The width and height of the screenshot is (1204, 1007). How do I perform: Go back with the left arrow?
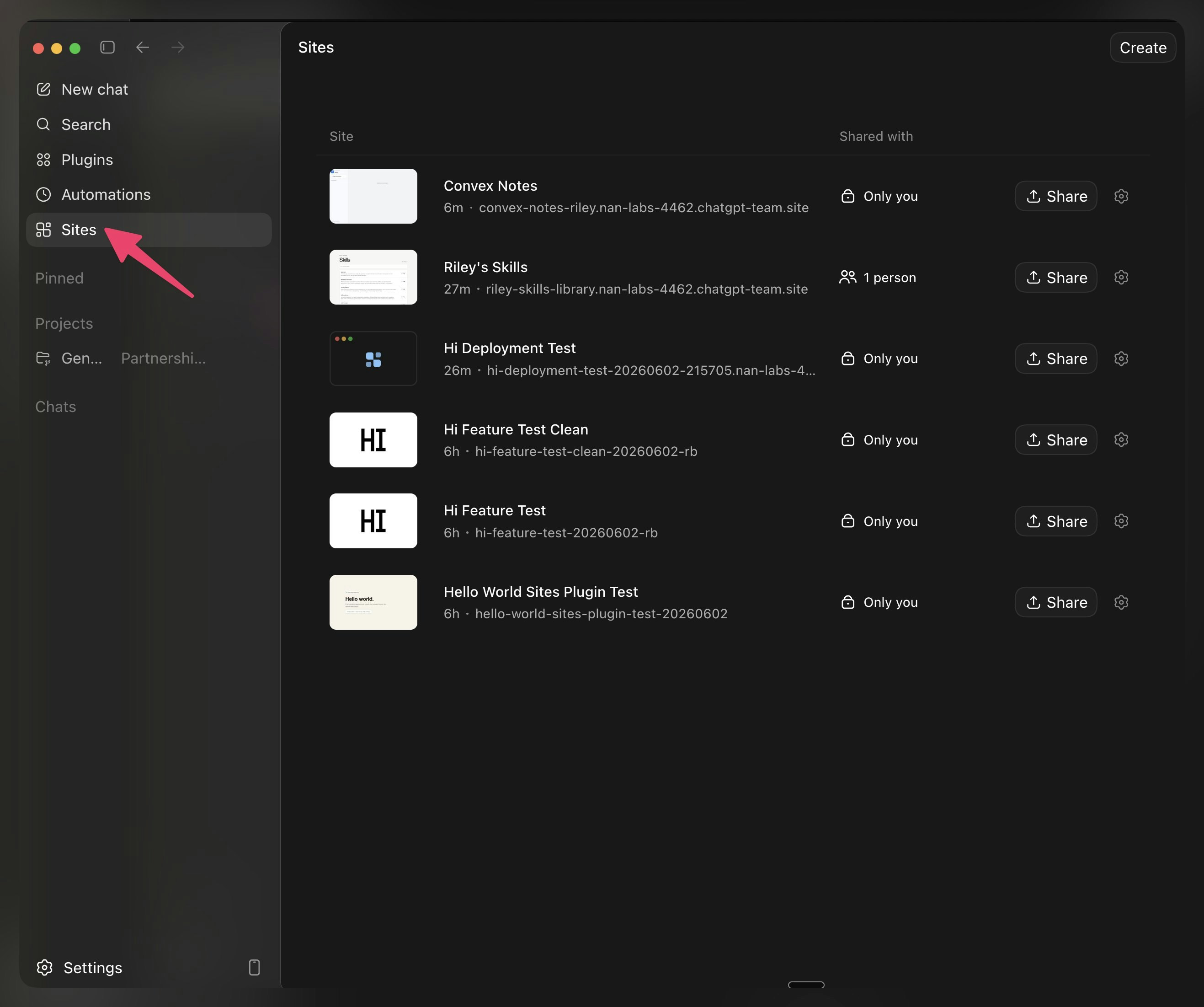pyautogui.click(x=143, y=47)
